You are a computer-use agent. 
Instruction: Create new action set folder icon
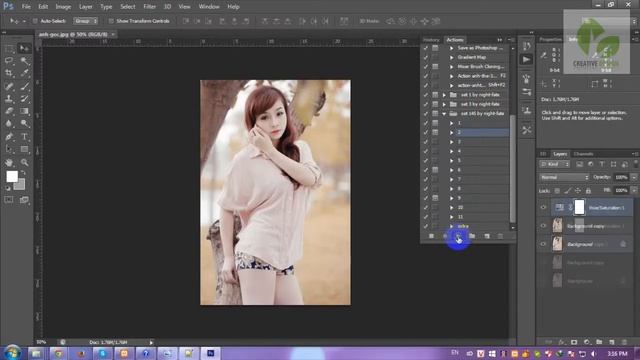(472, 236)
